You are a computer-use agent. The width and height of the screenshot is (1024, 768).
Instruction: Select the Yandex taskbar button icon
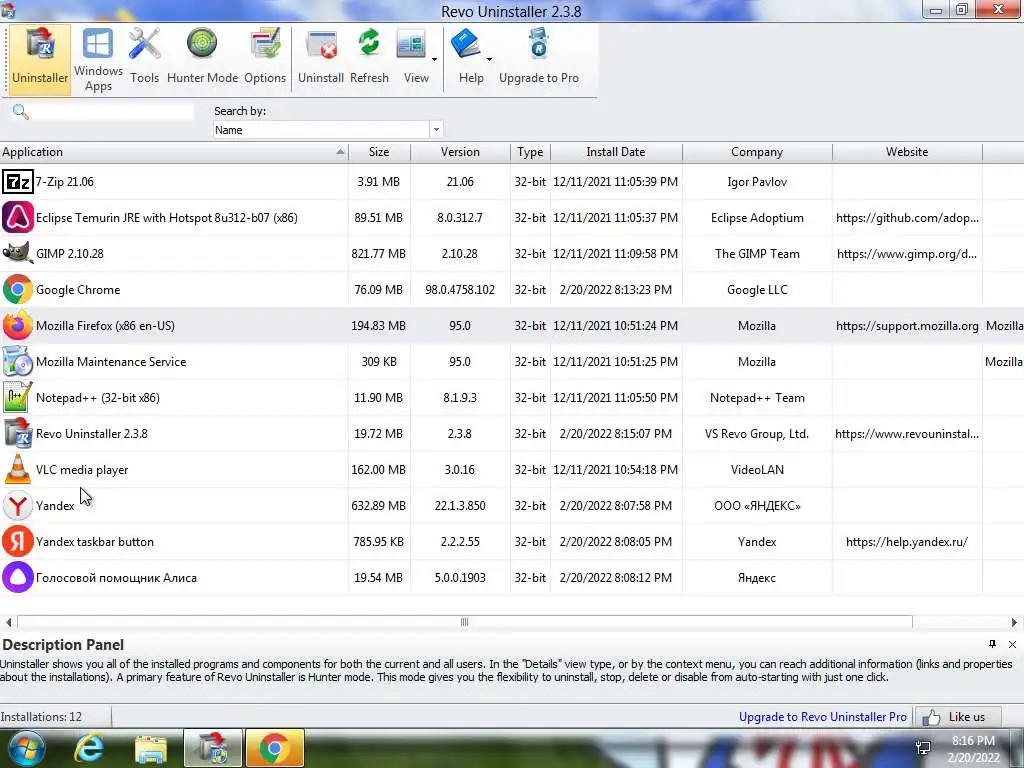(x=18, y=541)
